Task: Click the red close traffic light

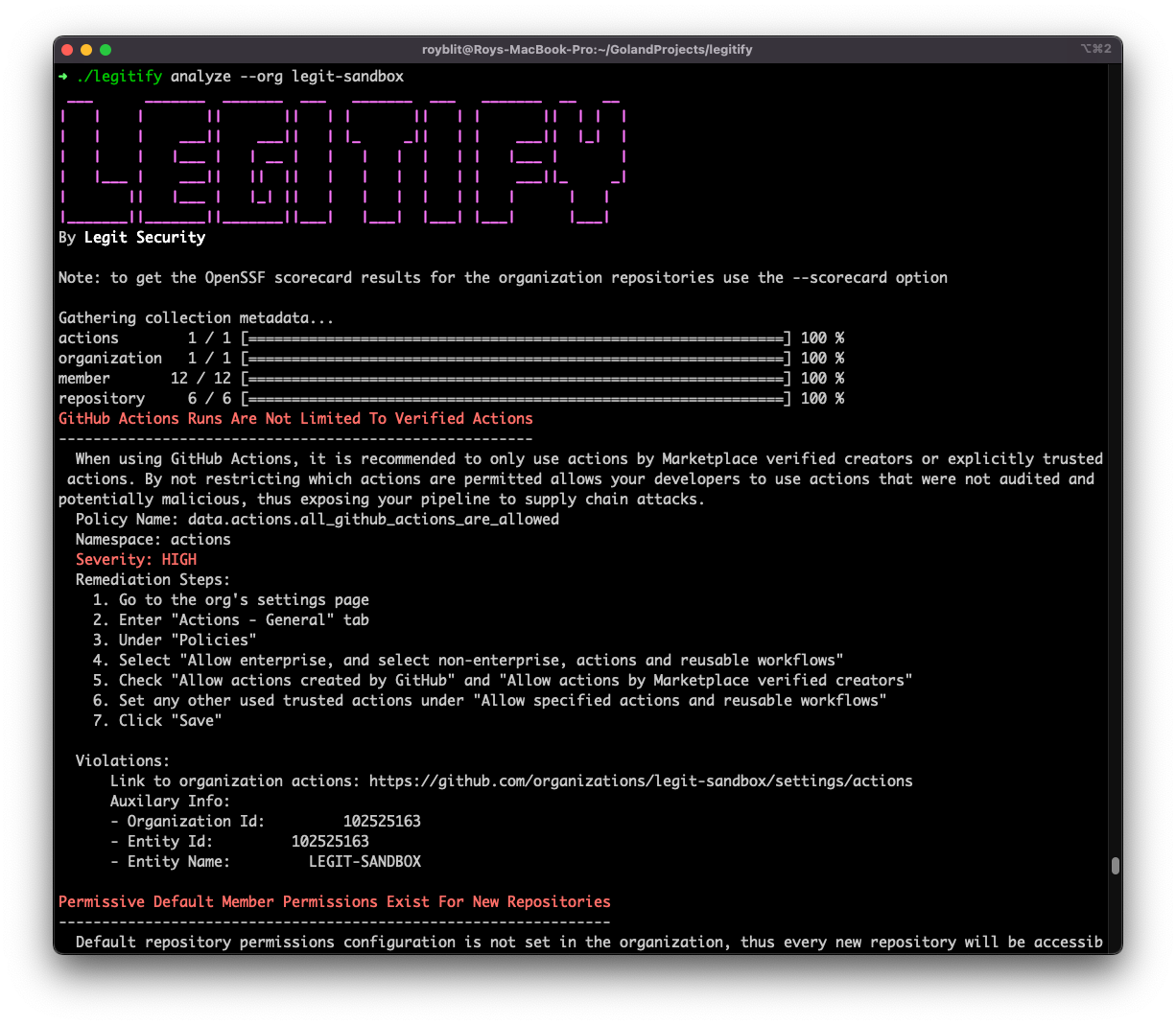Action: coord(66,49)
